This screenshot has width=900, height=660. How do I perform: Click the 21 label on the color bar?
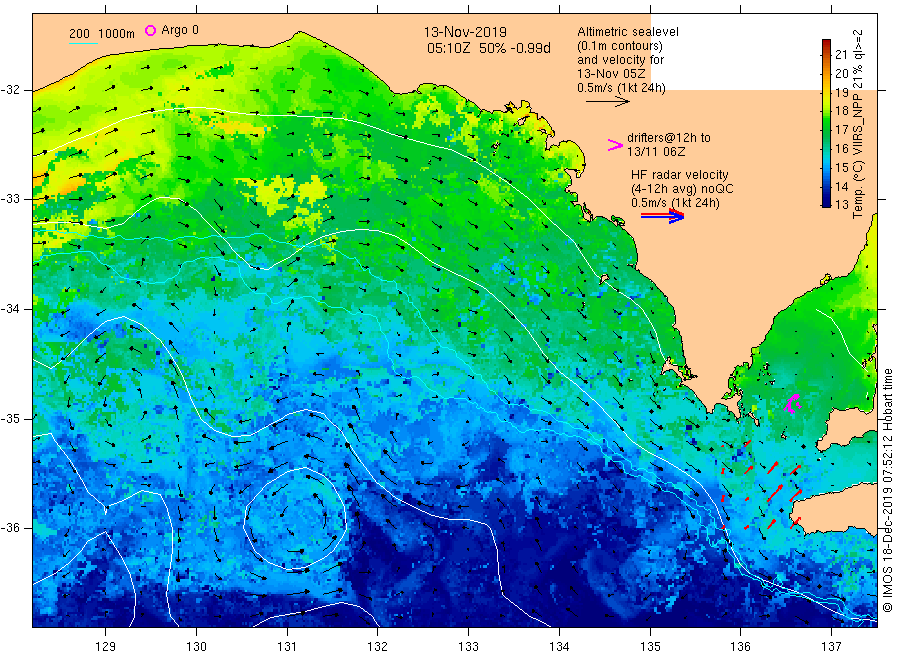click(x=841, y=55)
